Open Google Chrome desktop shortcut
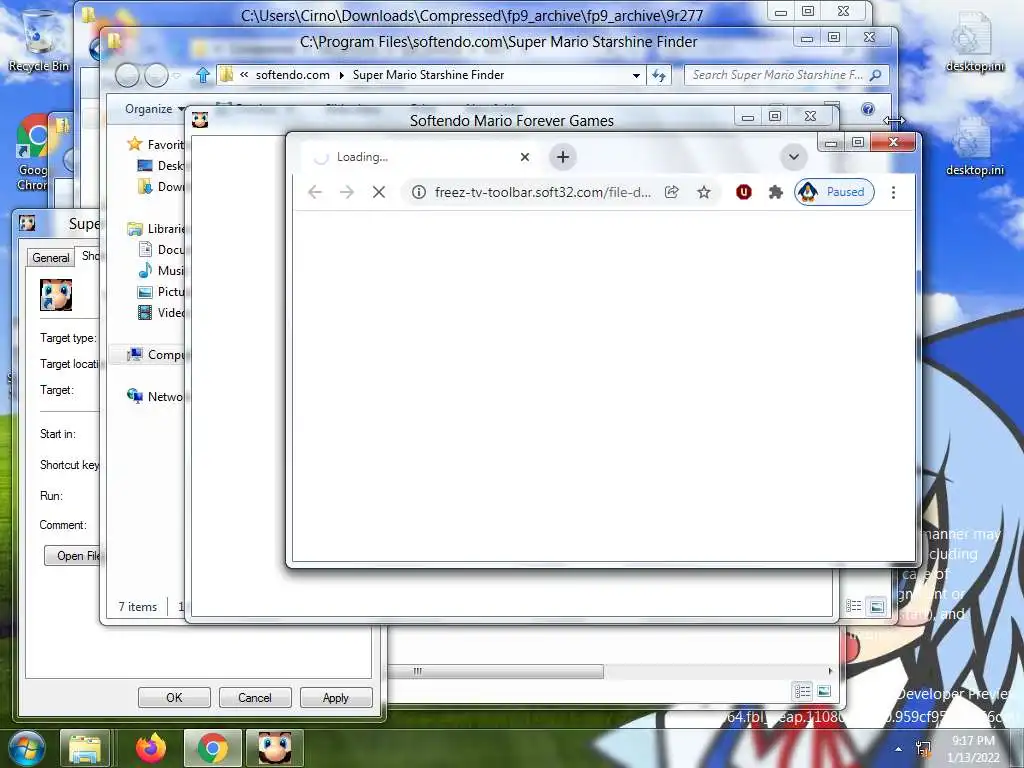This screenshot has height=768, width=1024. click(32, 152)
